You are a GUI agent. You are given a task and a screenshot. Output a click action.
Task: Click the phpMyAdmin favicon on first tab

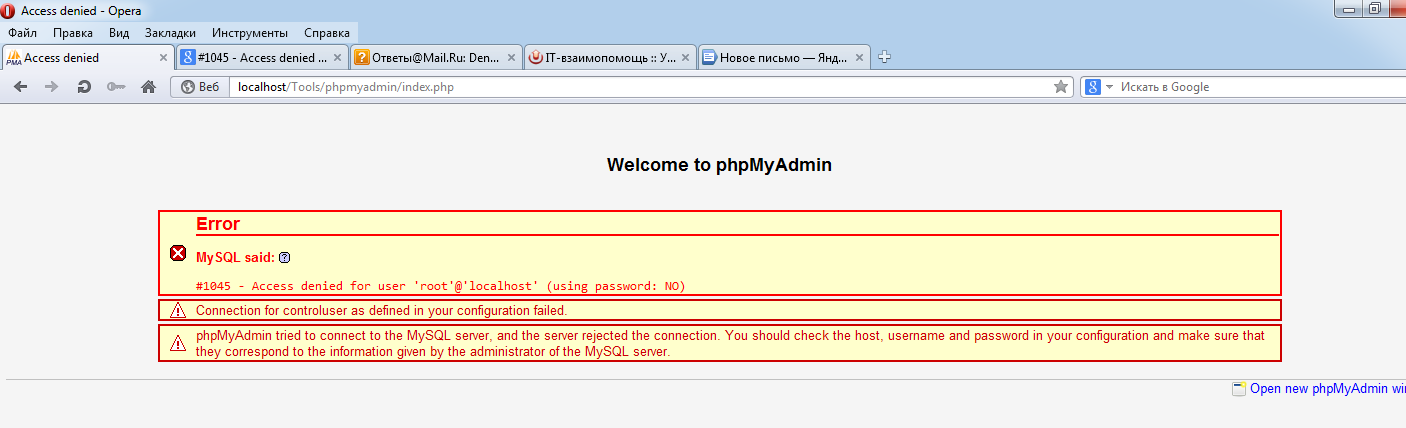(x=14, y=58)
